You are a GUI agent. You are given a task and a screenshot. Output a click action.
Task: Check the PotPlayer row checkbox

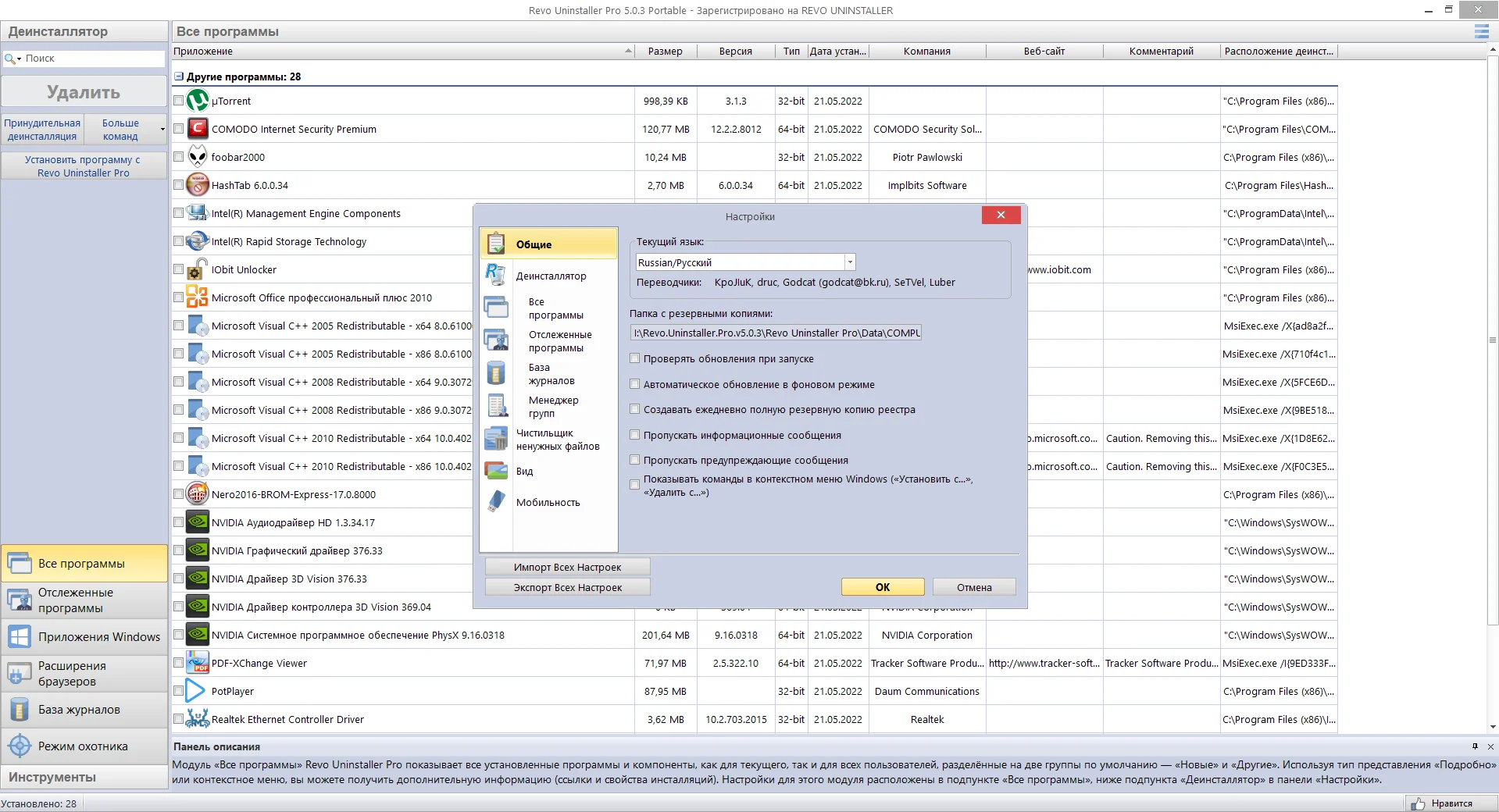[178, 691]
